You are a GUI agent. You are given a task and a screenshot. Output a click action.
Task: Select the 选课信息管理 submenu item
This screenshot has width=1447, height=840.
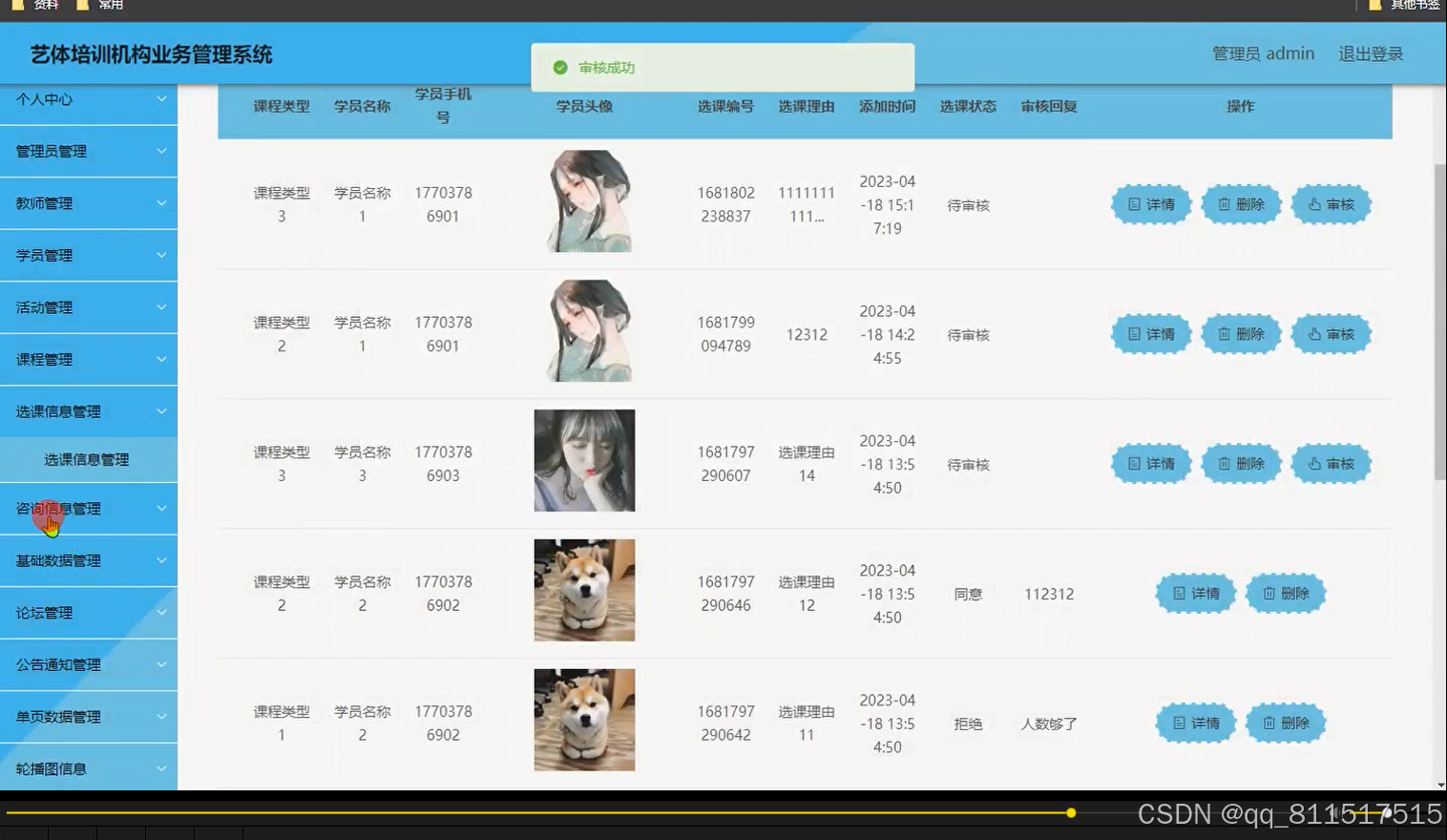89,460
